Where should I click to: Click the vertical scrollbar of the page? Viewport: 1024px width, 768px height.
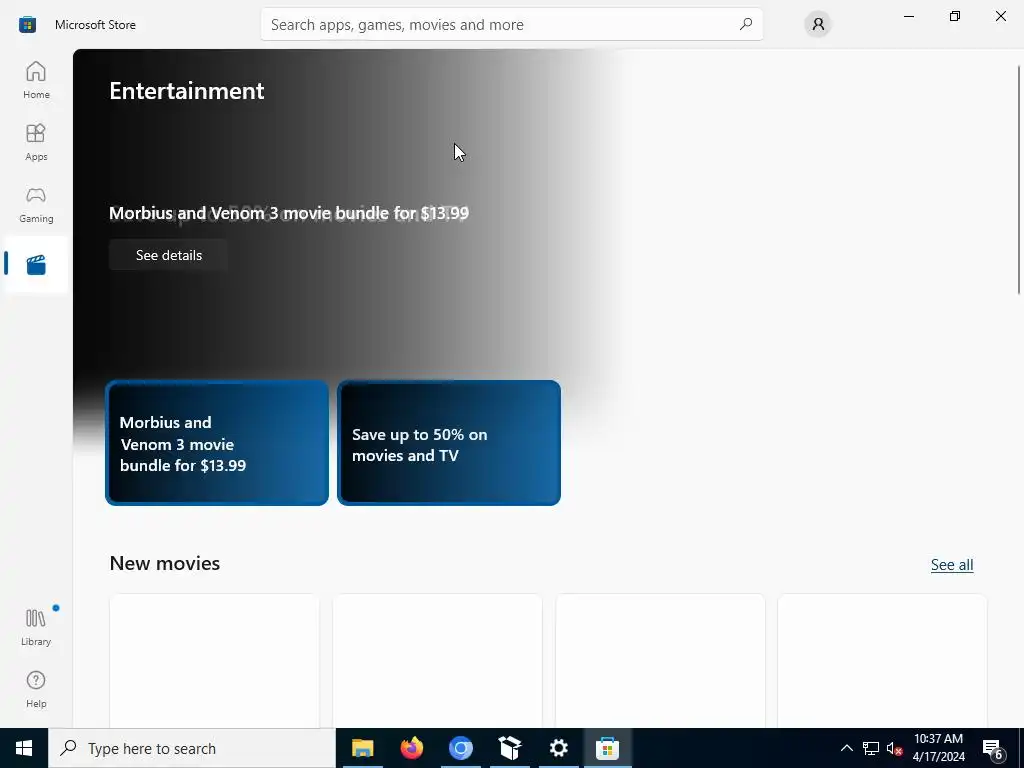(x=1019, y=180)
